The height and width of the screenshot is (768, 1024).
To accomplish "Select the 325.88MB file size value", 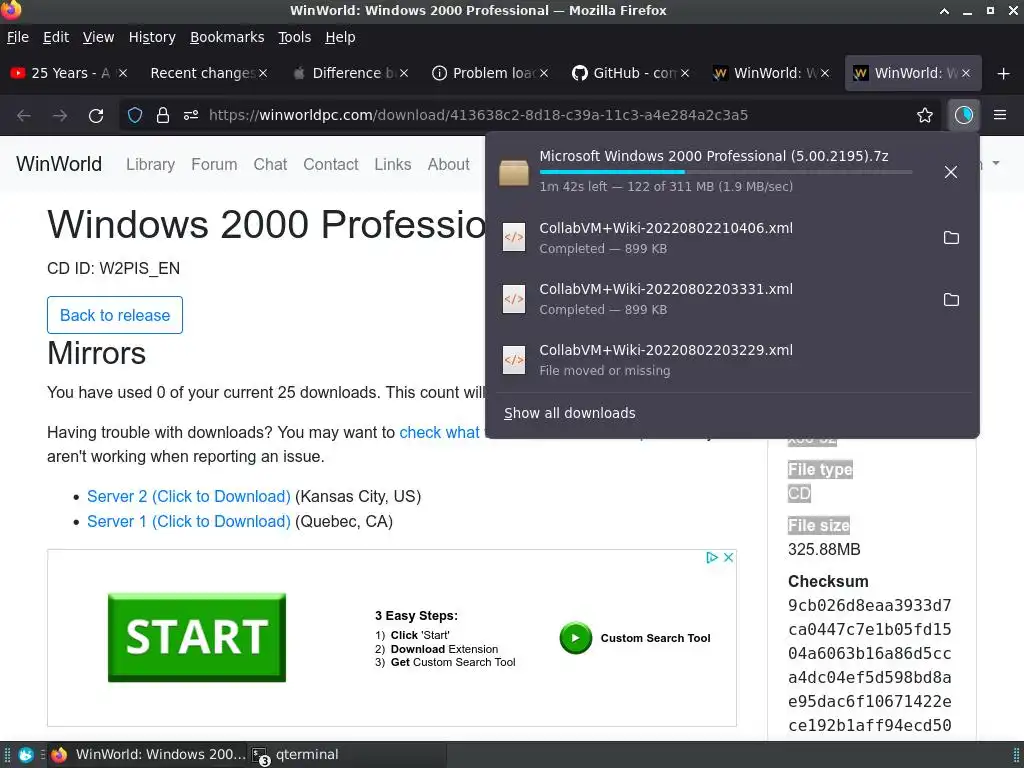I will (x=824, y=549).
